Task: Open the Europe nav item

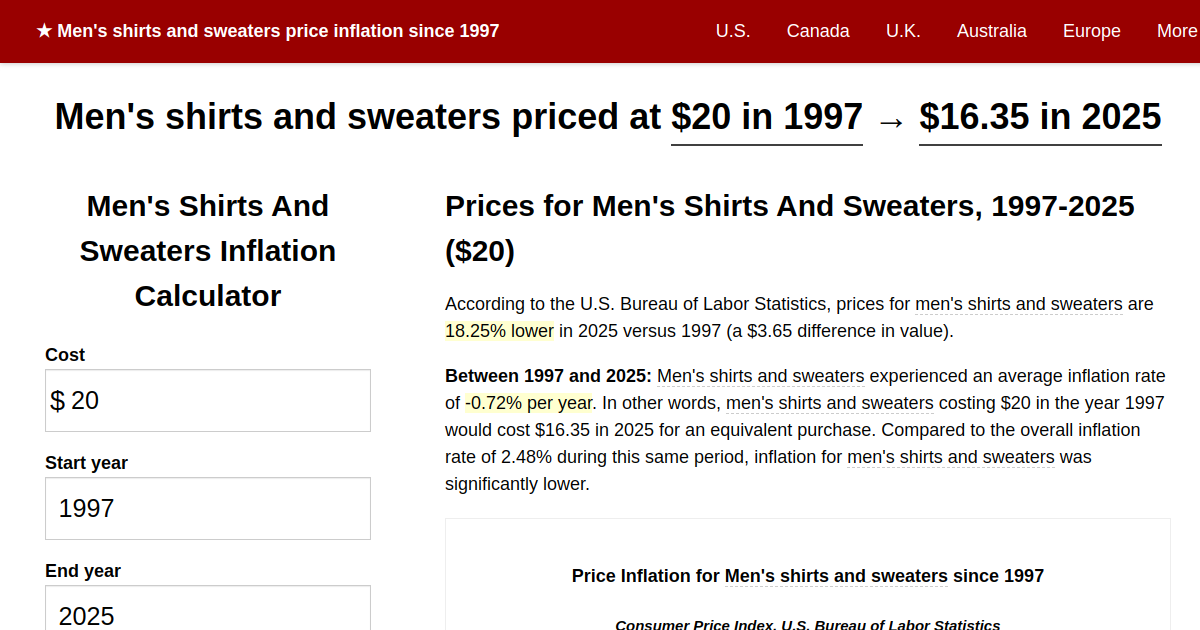Action: tap(1092, 31)
